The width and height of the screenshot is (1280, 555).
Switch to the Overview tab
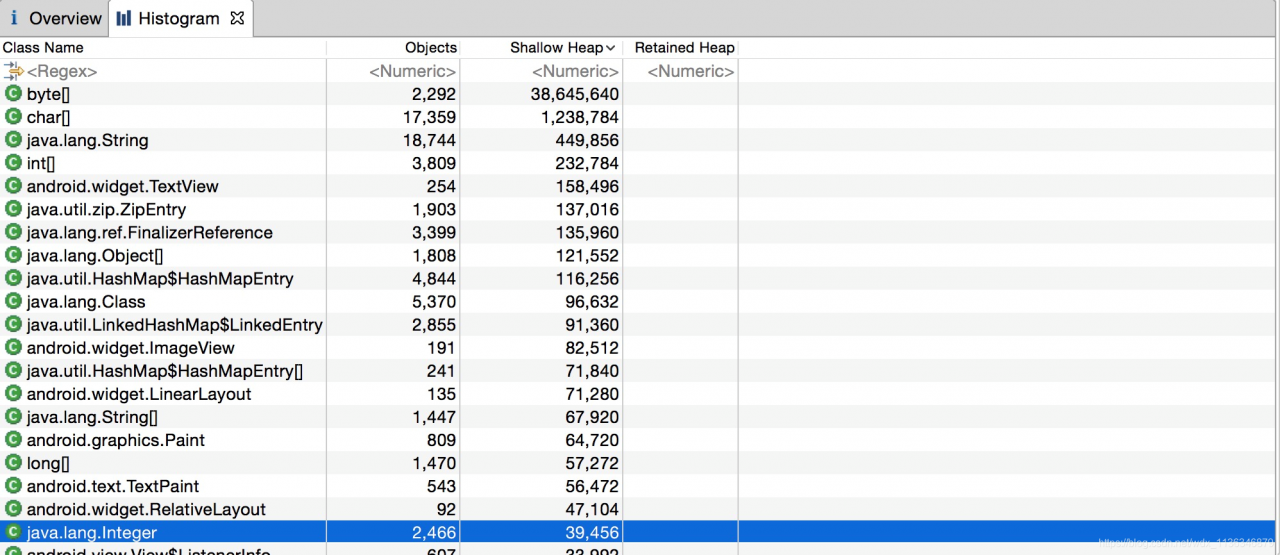click(55, 18)
